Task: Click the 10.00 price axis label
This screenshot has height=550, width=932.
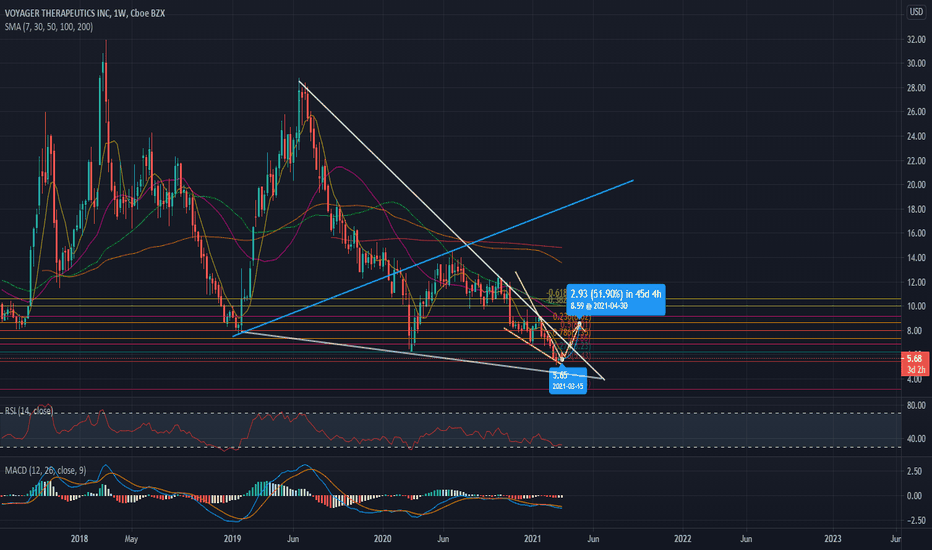Action: click(916, 306)
